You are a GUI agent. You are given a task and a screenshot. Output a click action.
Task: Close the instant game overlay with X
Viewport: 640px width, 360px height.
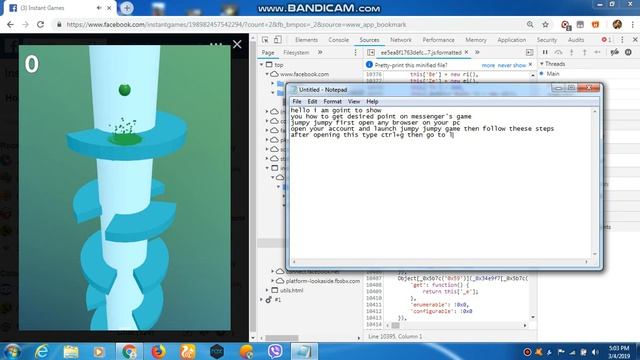237,44
